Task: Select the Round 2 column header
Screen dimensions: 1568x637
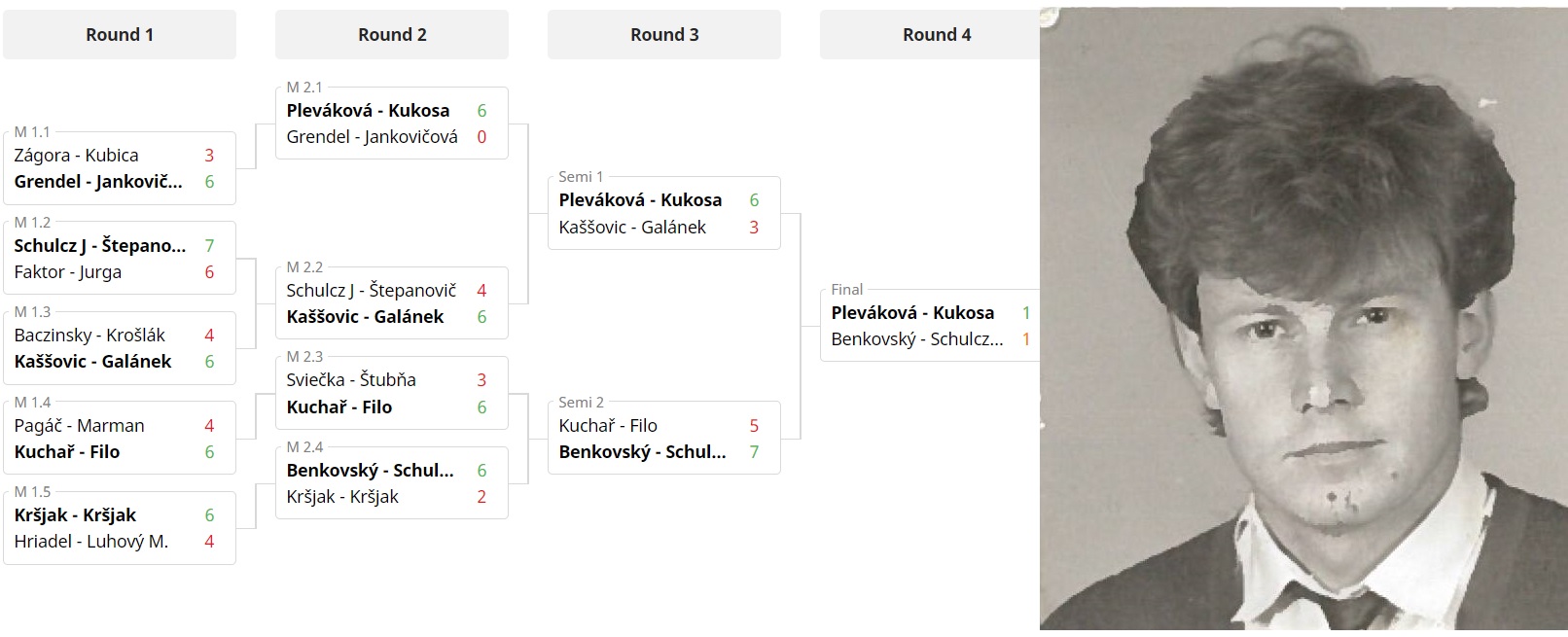Action: coord(392,34)
